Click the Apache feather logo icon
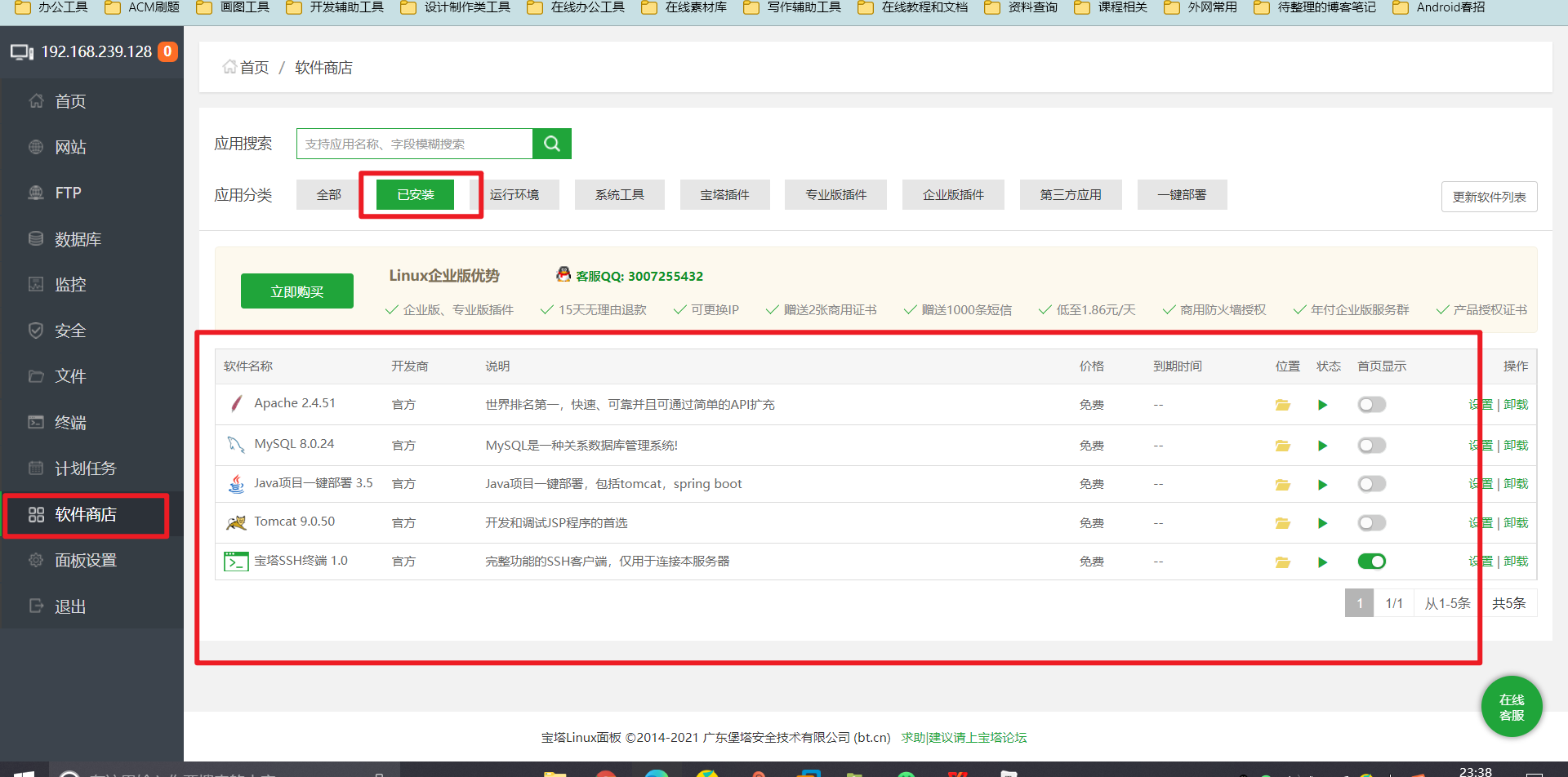 click(236, 403)
